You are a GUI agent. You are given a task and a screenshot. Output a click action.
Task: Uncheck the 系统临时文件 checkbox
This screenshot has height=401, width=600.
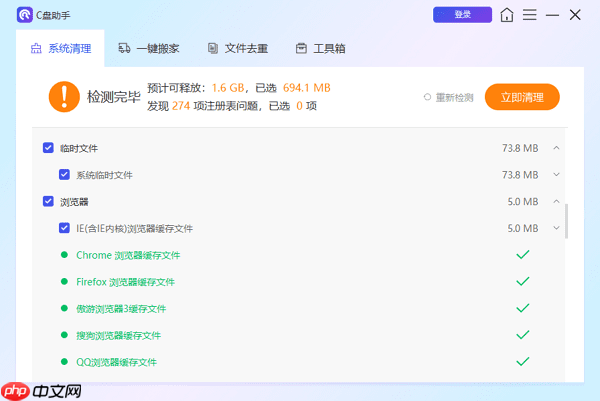pyautogui.click(x=64, y=174)
